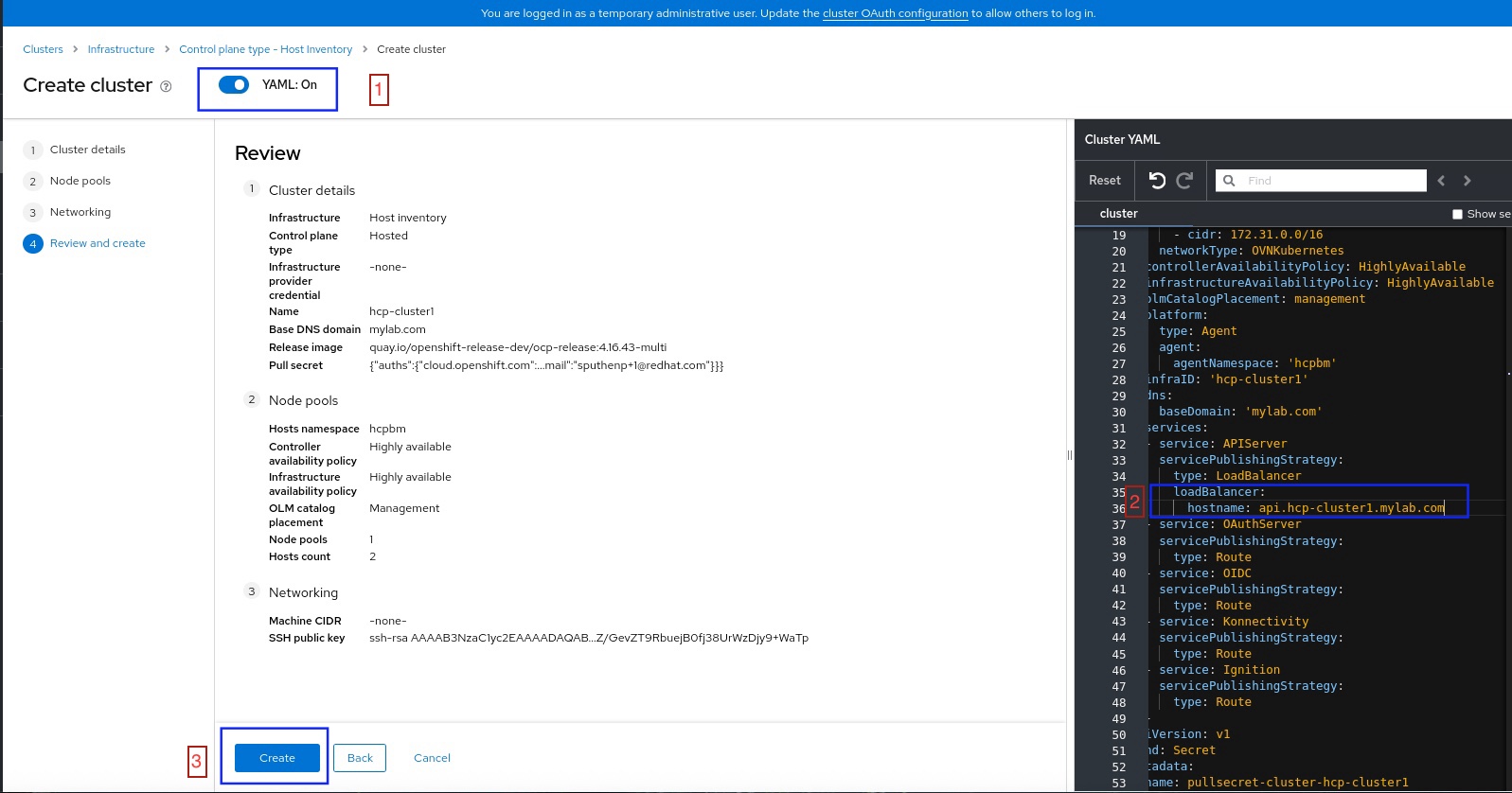
Task: Go to previous find match
Action: point(1441,181)
